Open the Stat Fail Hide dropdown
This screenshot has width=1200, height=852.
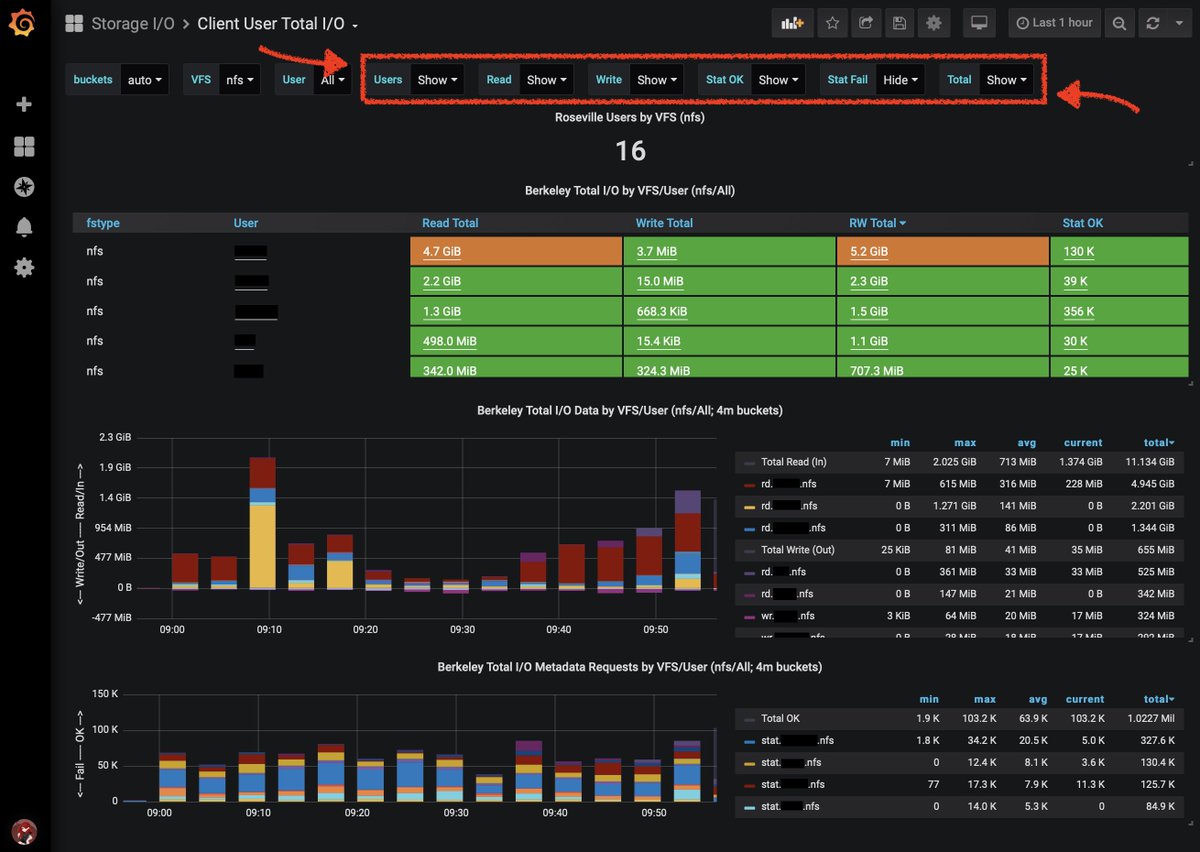[x=900, y=80]
